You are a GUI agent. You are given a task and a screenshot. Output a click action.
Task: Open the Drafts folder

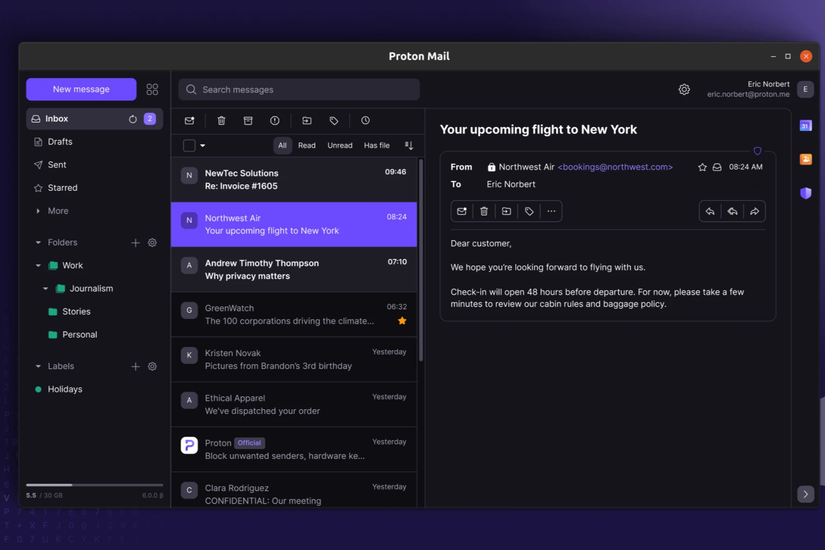pos(94,142)
